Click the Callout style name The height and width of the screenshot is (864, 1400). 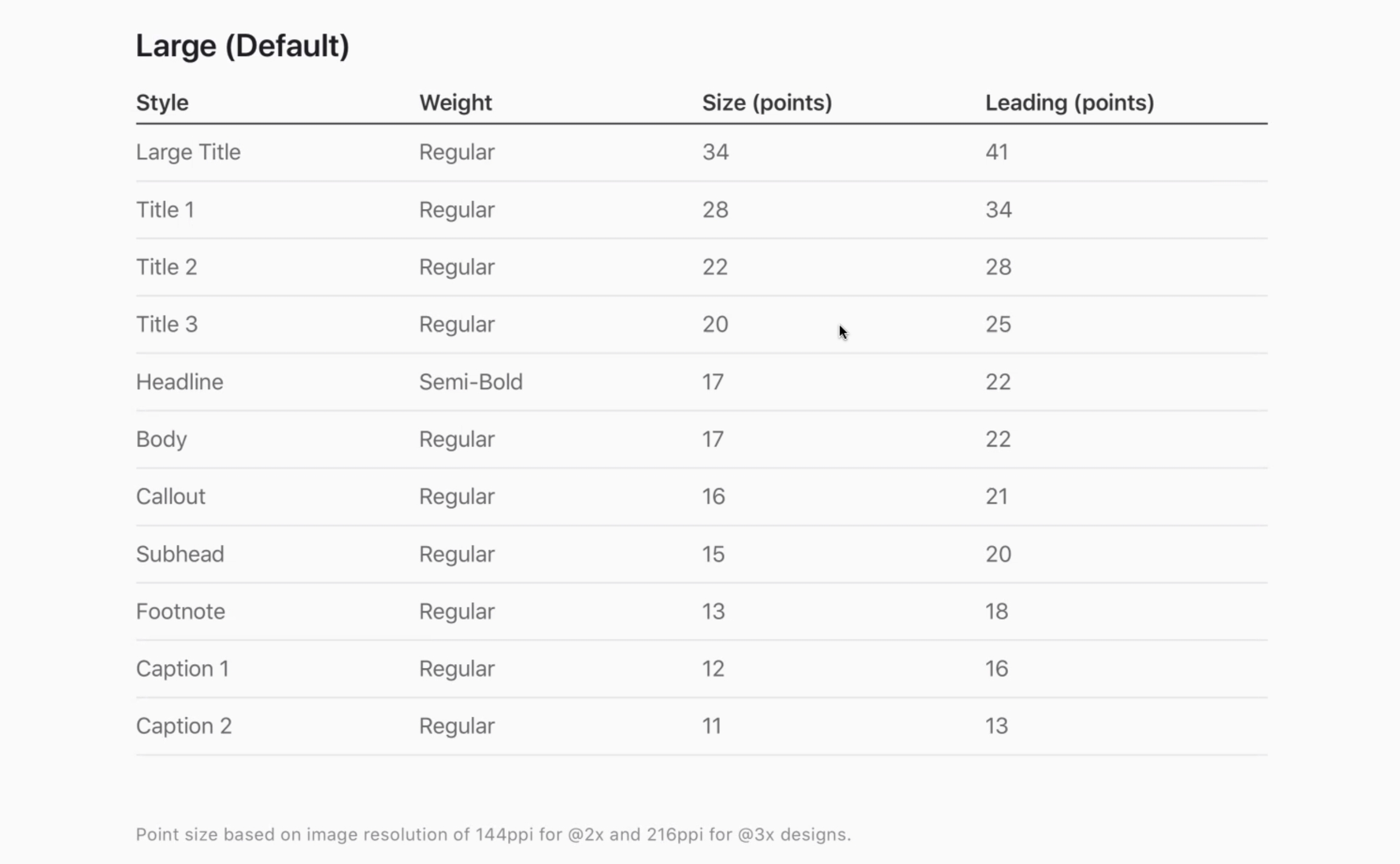pos(171,496)
